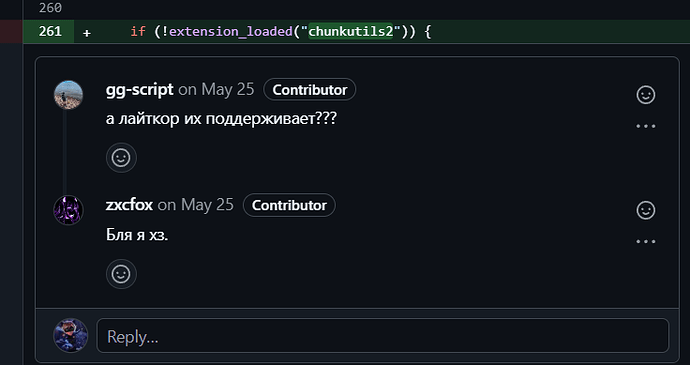This screenshot has width=690, height=365.
Task: Click the highlighted chunkutils2 string in code
Action: click(350, 32)
